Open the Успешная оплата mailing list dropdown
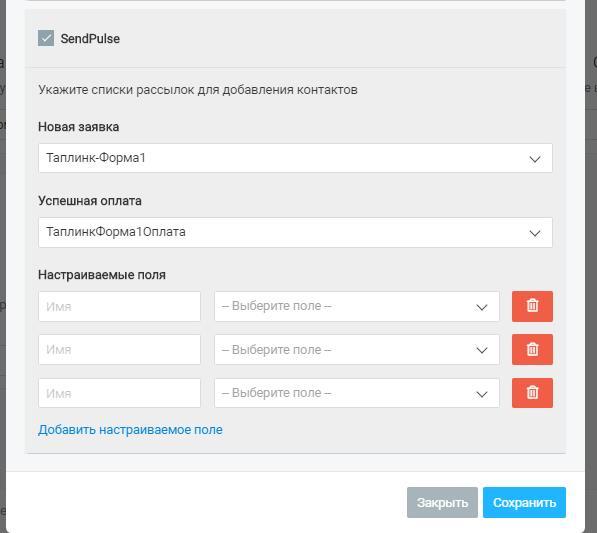This screenshot has height=533, width=597. click(295, 232)
